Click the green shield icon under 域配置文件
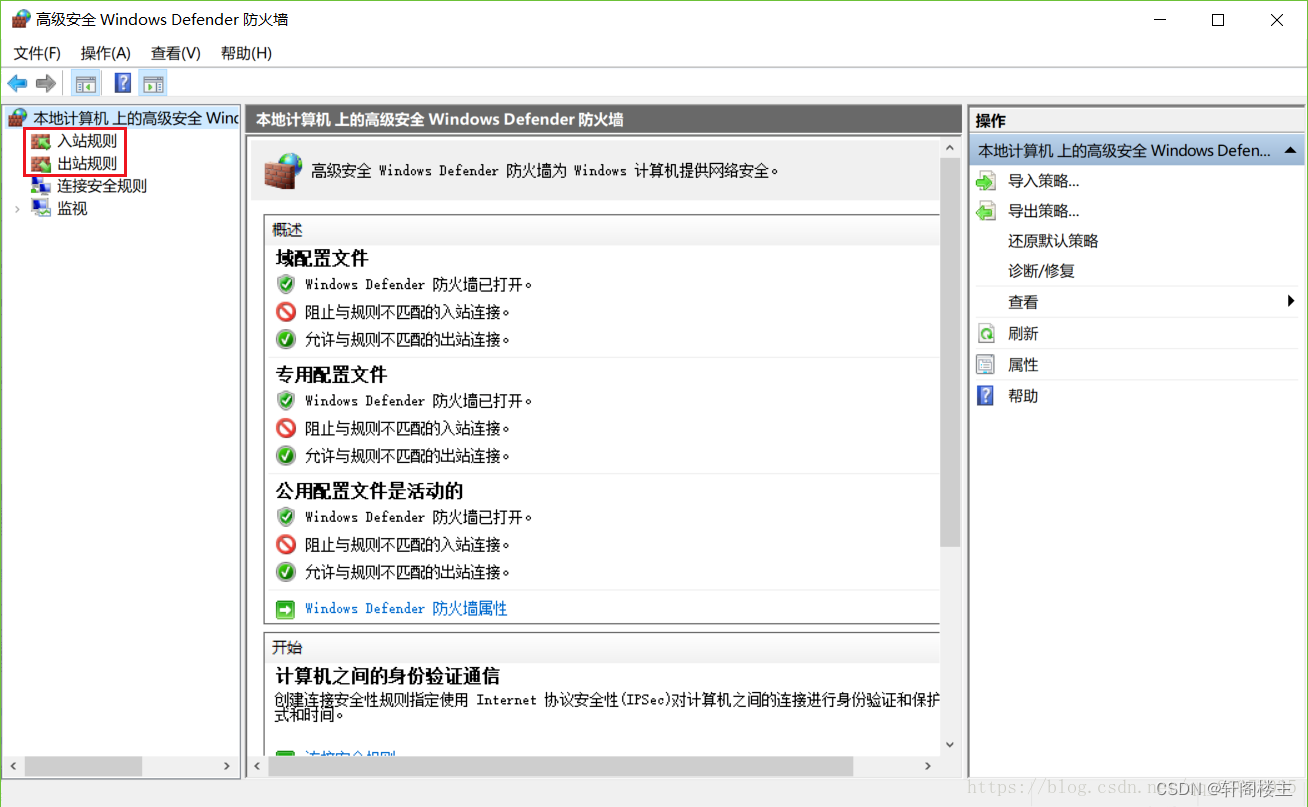This screenshot has height=807, width=1308. pyautogui.click(x=286, y=284)
